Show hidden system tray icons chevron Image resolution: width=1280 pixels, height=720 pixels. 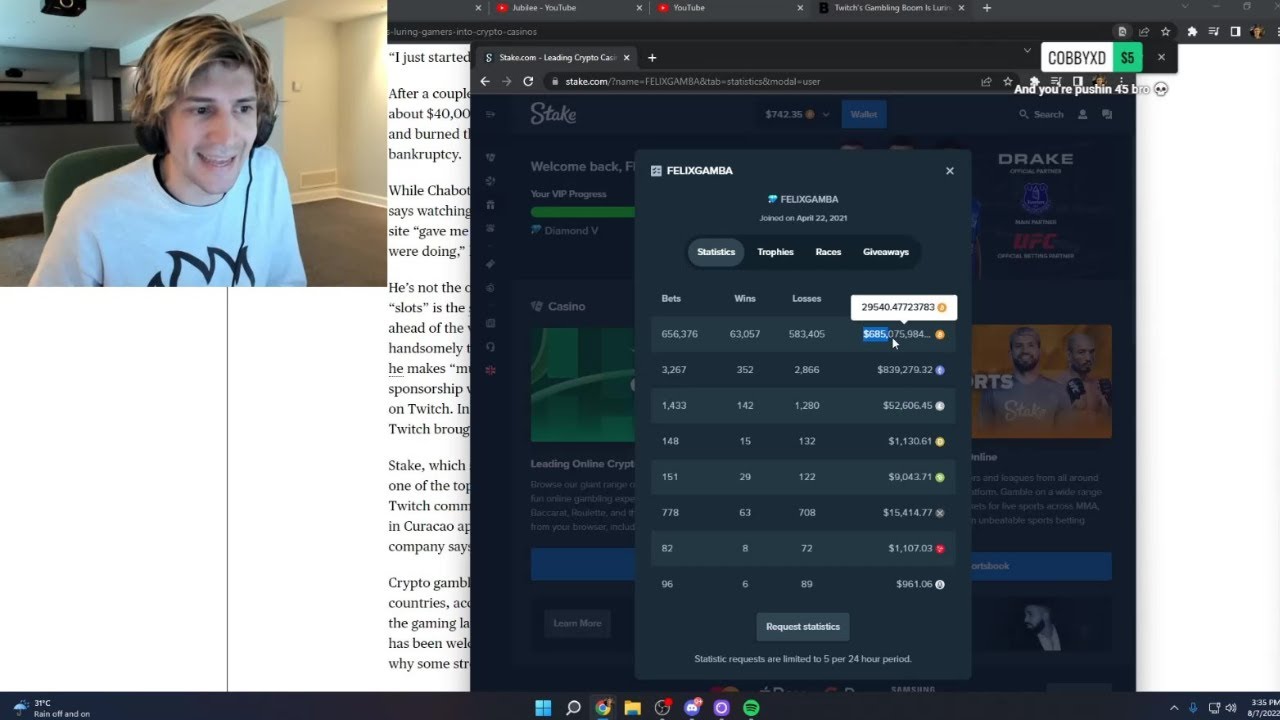click(1174, 708)
